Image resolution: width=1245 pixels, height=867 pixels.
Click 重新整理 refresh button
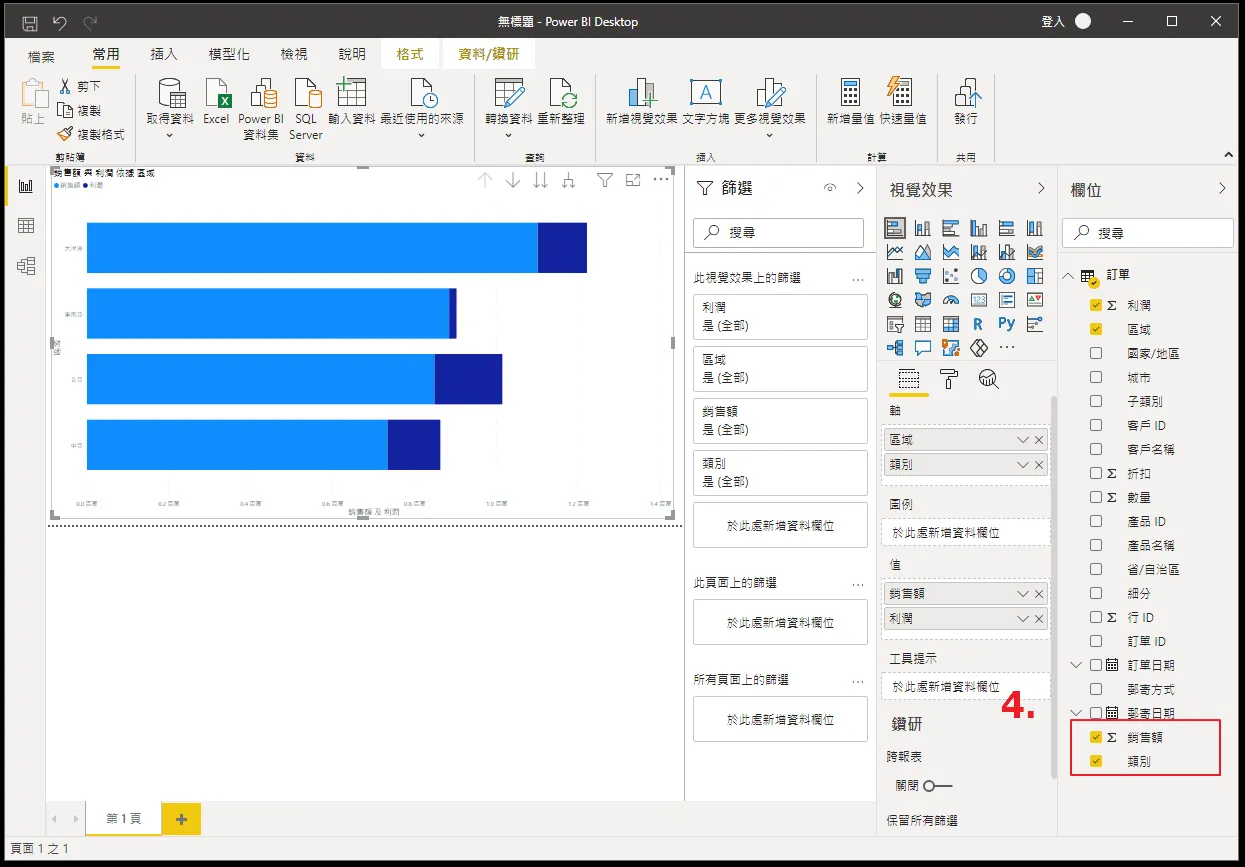(561, 101)
